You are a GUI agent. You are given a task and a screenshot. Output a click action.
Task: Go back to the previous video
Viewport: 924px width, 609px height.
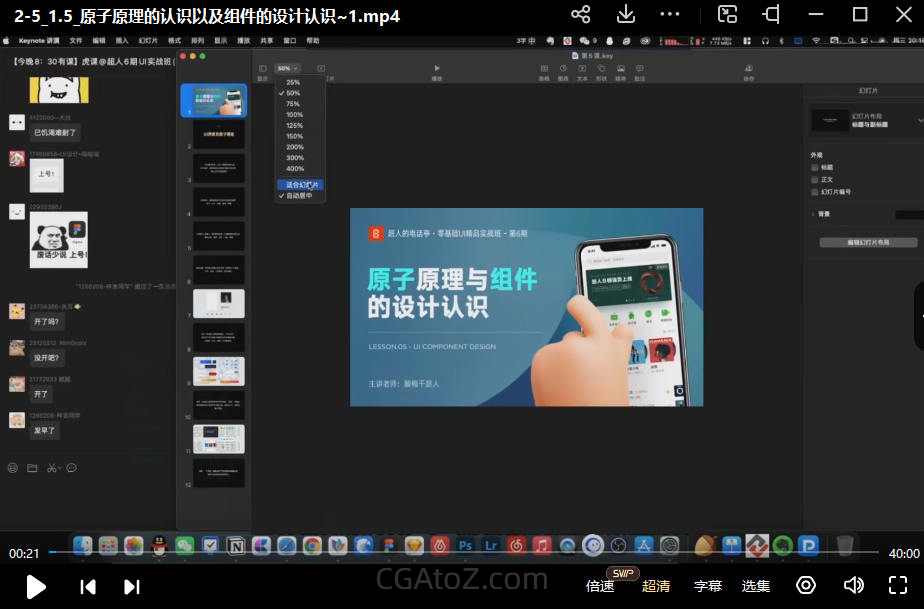[88, 587]
